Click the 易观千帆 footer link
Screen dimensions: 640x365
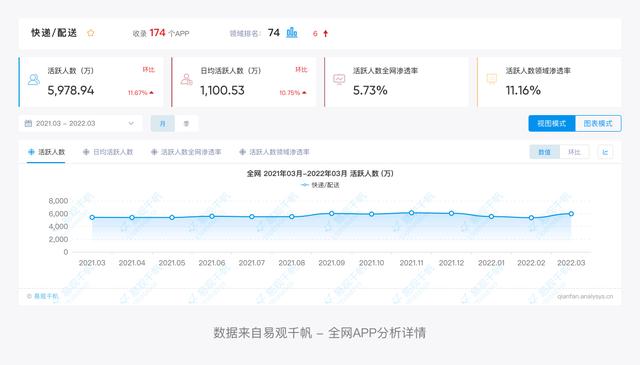(46, 296)
